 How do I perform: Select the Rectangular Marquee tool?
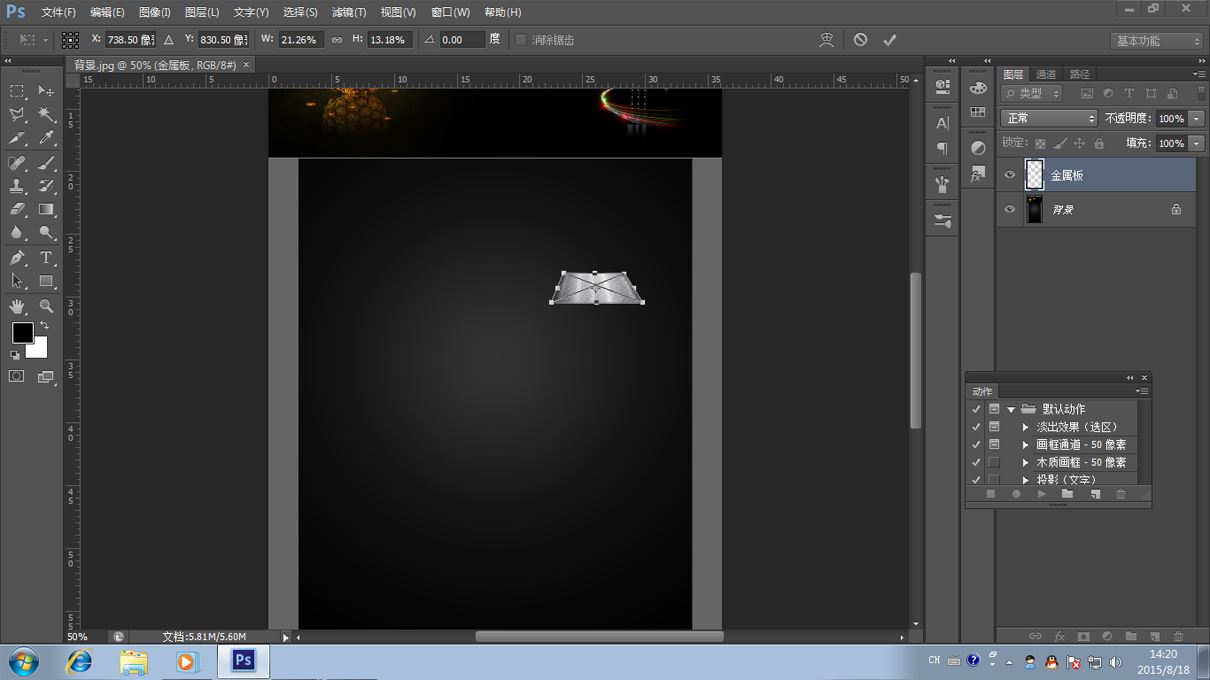coord(17,91)
